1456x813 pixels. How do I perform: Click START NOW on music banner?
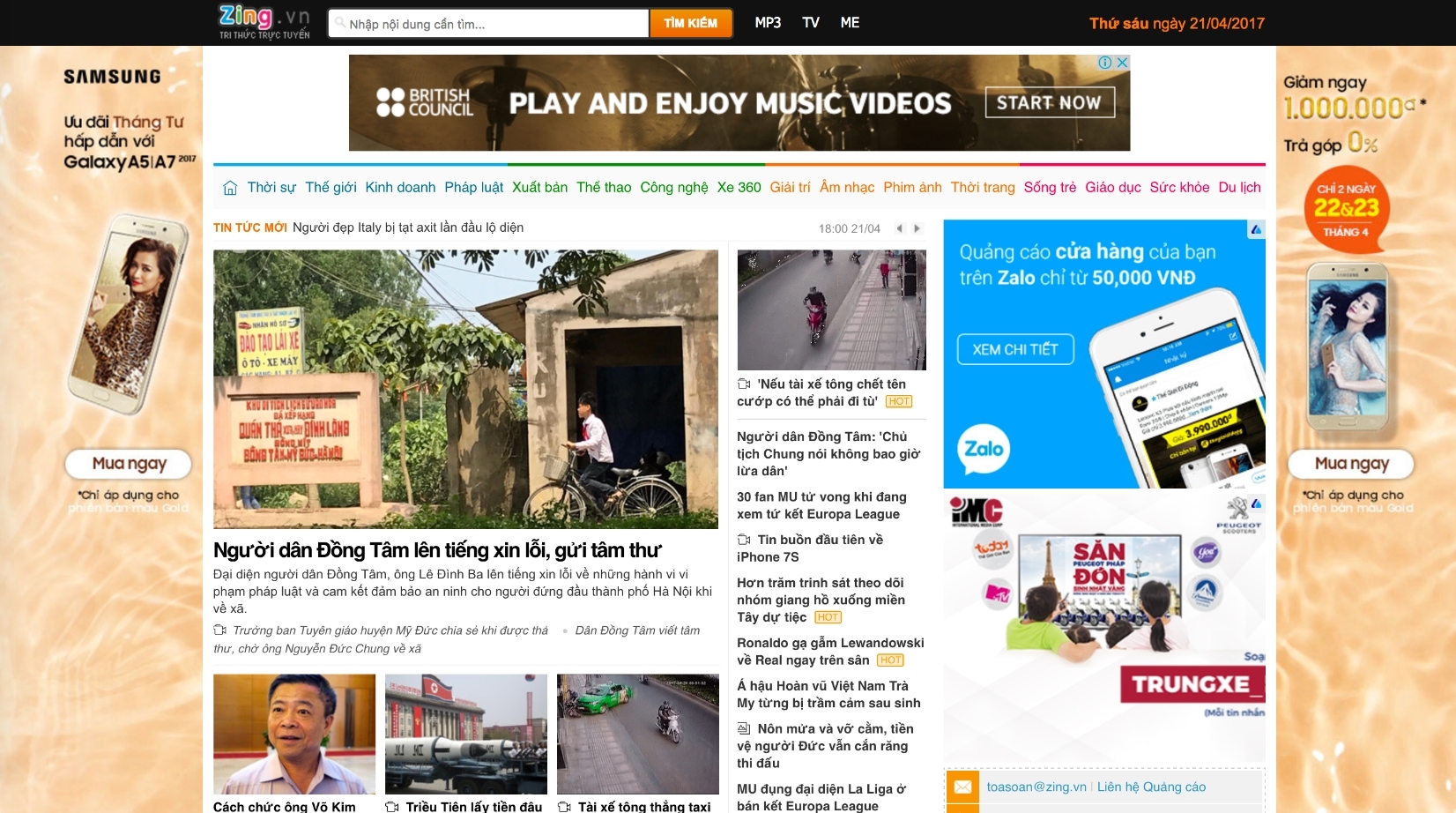point(1049,102)
